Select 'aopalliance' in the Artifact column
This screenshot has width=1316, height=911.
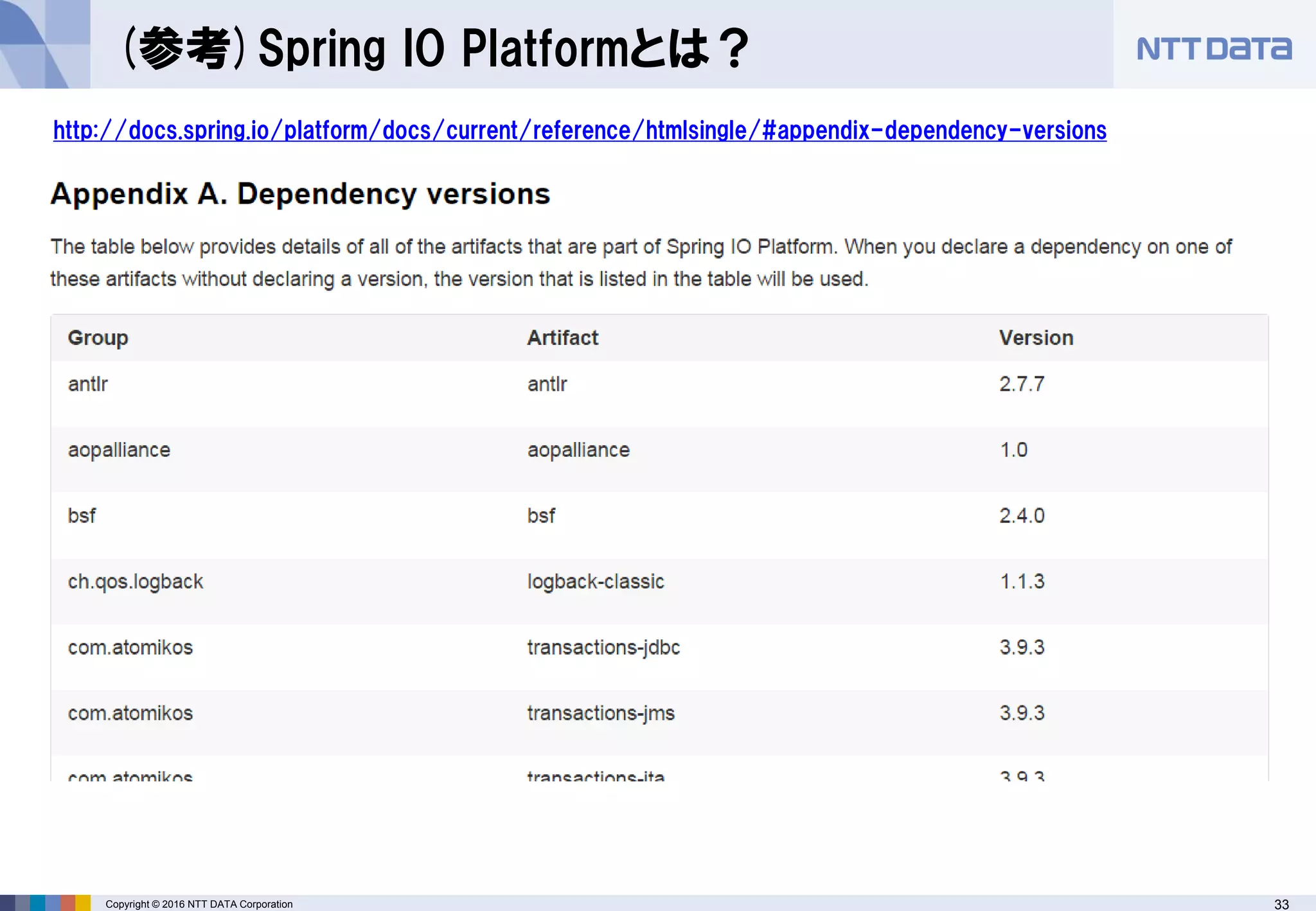point(578,450)
